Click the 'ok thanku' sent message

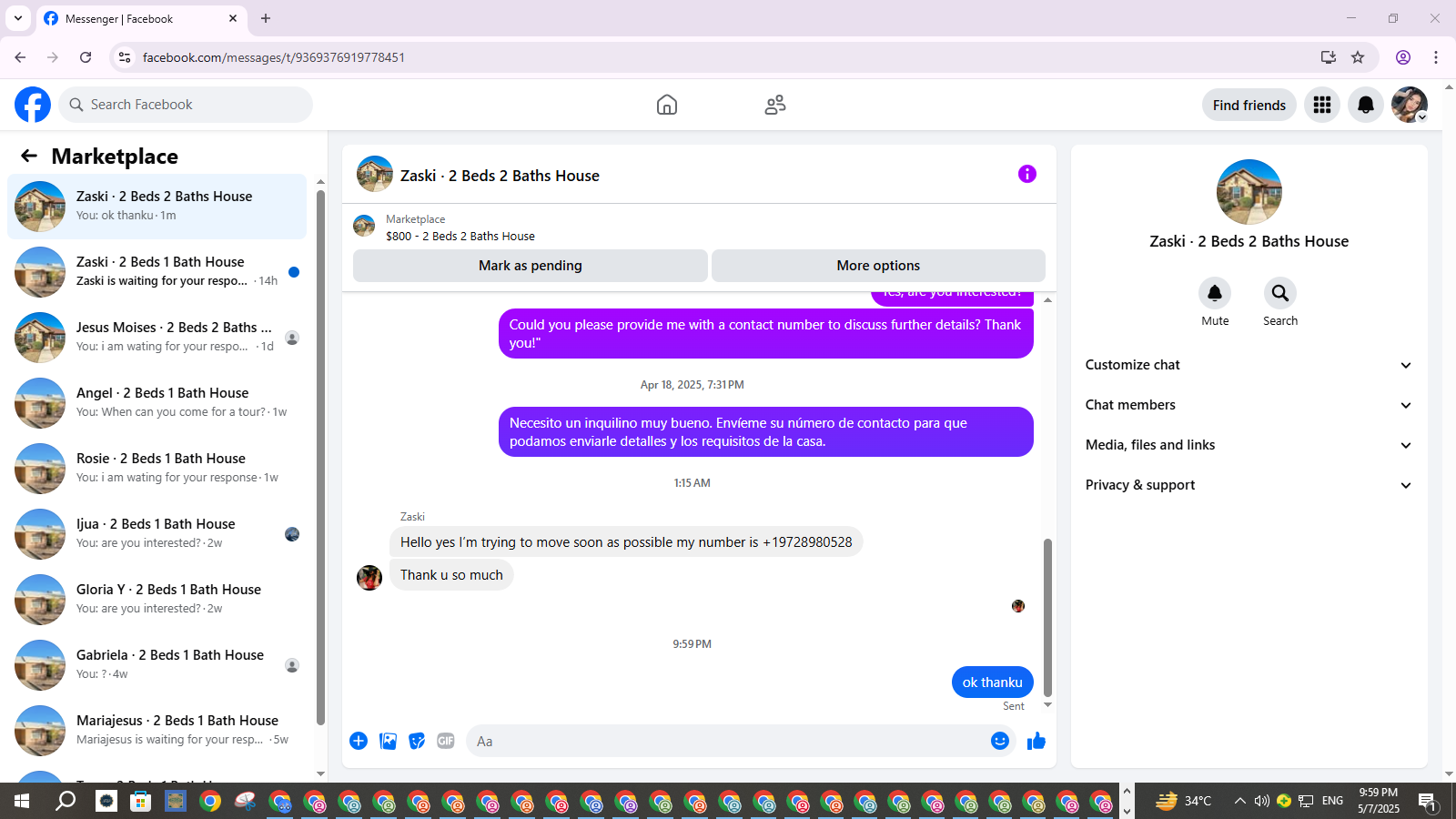coord(993,682)
